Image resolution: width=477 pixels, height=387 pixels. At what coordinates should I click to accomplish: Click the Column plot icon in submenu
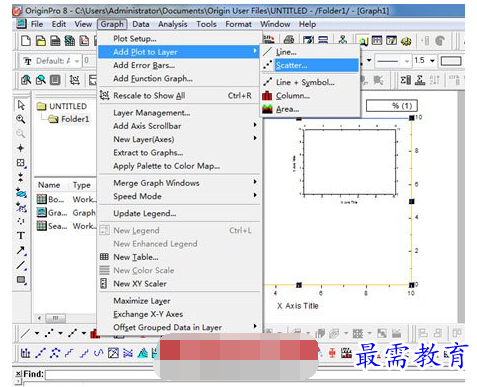(267, 96)
